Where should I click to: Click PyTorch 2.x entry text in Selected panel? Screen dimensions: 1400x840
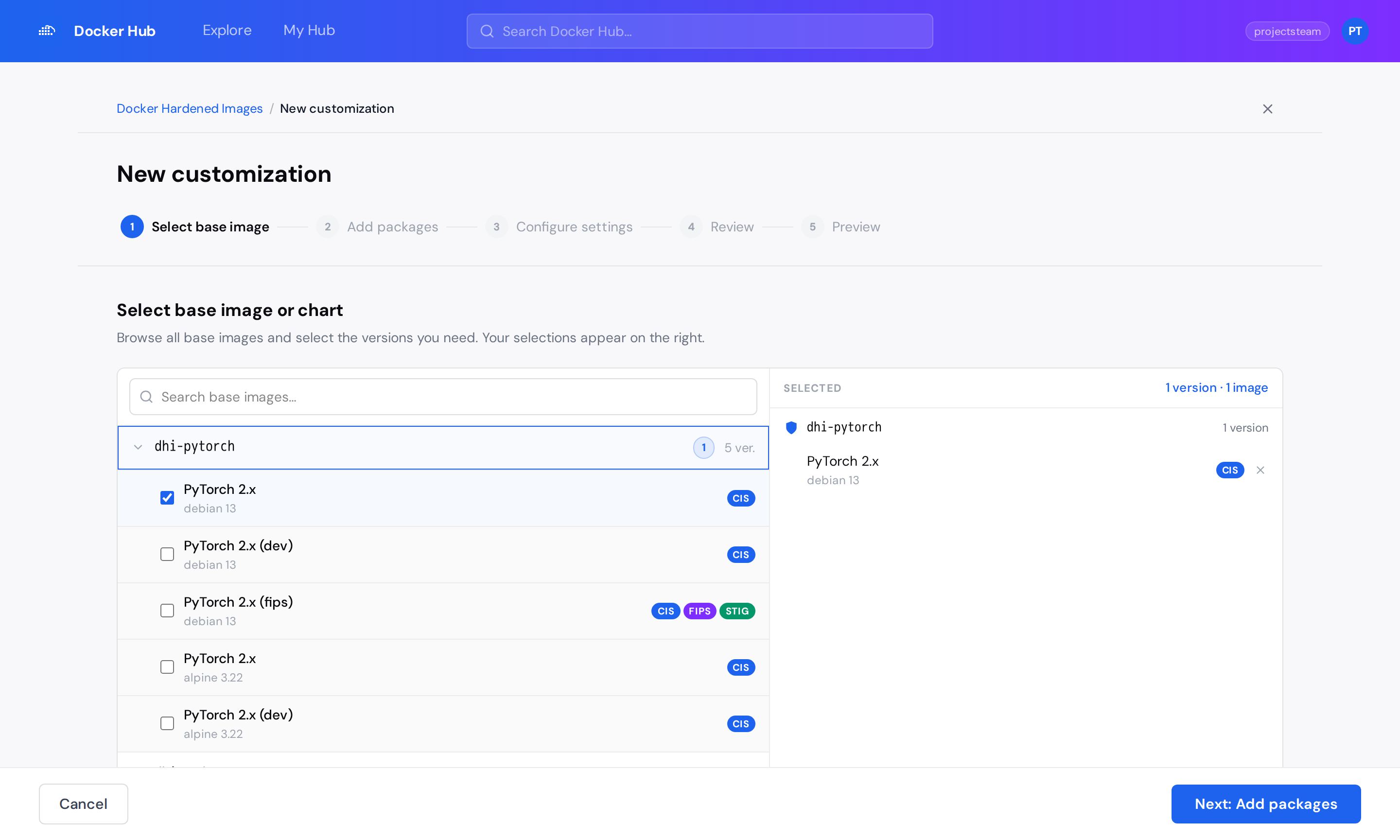tap(842, 461)
